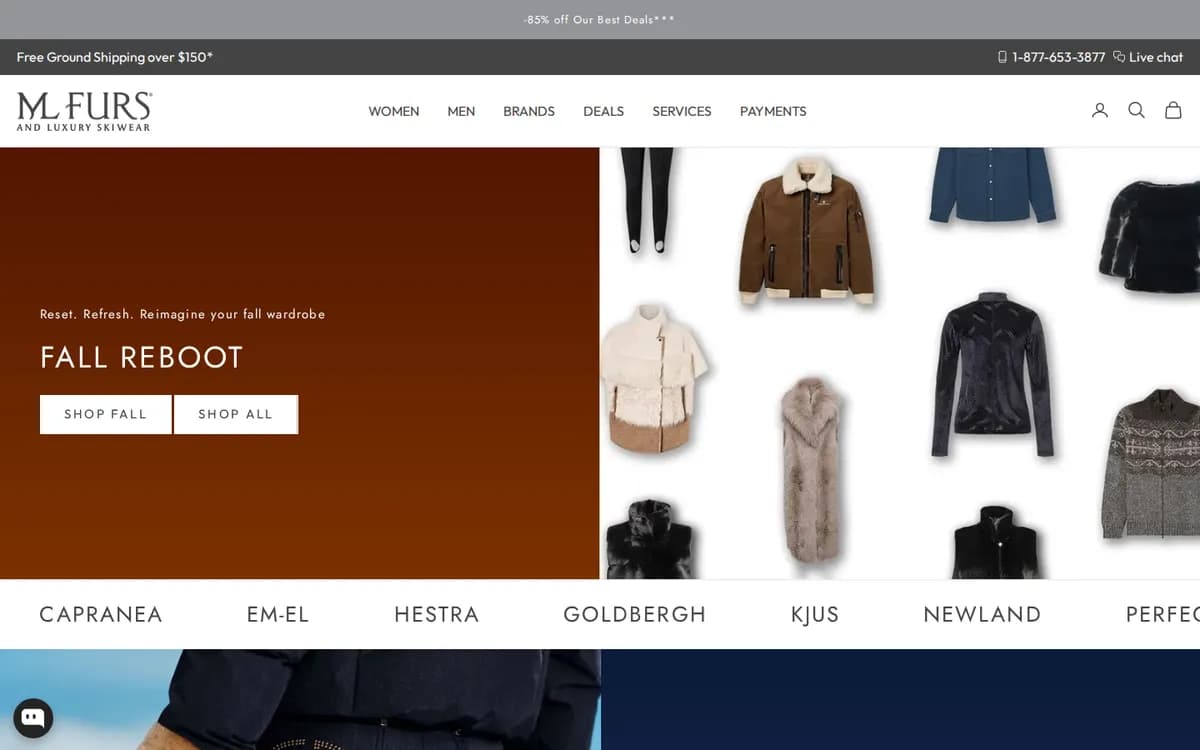Screen dimensions: 1200x750
Task: View the navy velvet zip jacket
Action: [992, 375]
